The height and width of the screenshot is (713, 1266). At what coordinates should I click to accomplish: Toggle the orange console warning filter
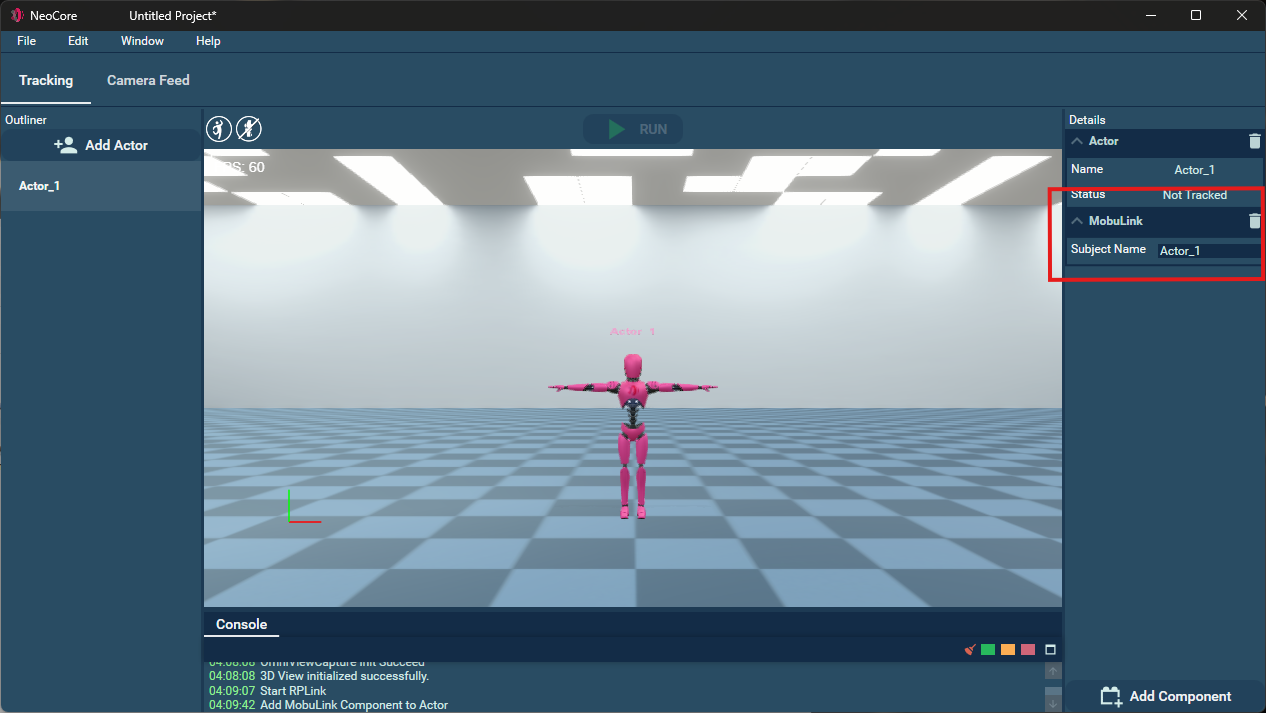pos(1008,650)
